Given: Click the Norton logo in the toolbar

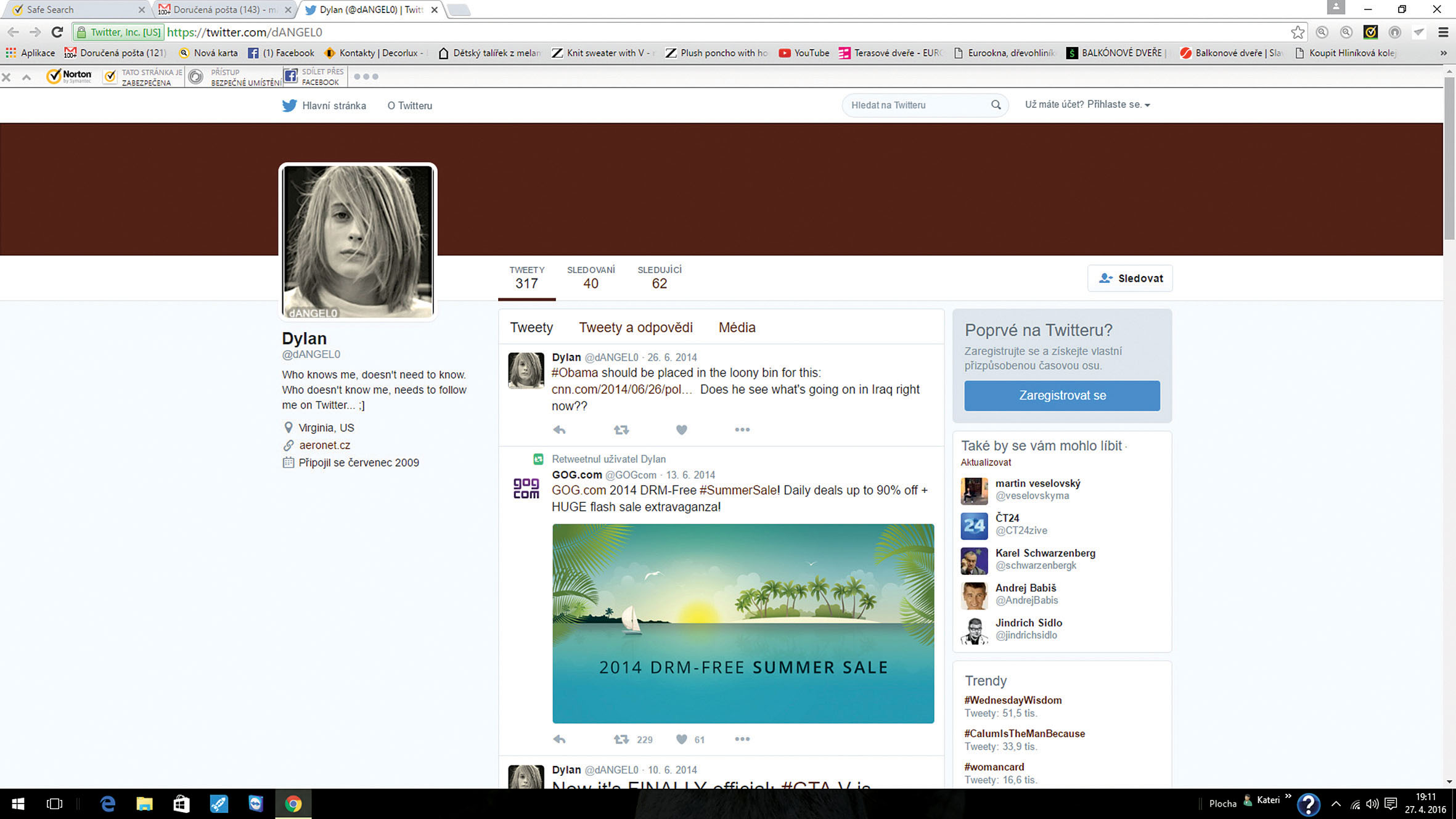Looking at the screenshot, I should pos(69,76).
